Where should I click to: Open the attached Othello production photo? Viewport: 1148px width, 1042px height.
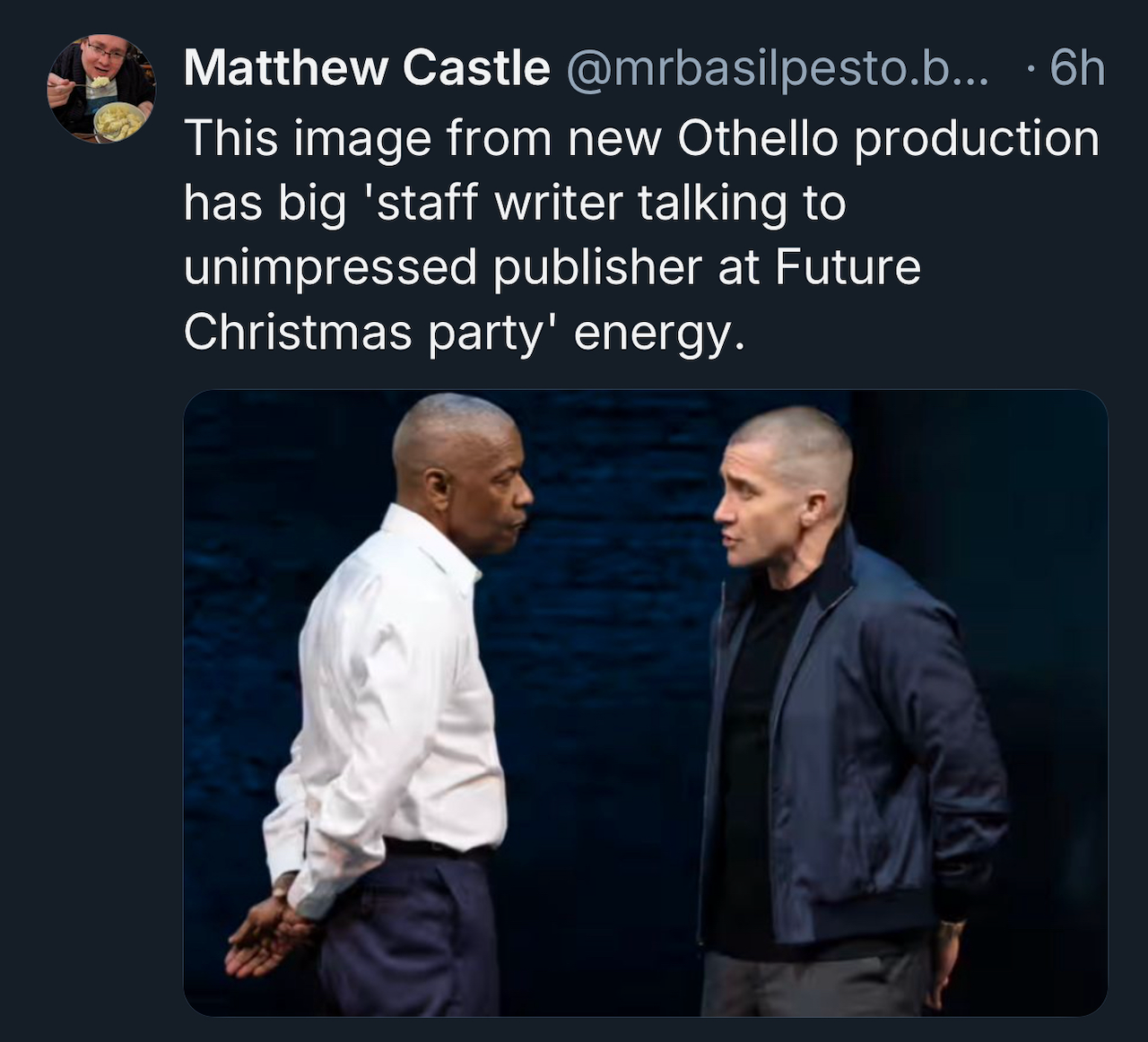[646, 702]
